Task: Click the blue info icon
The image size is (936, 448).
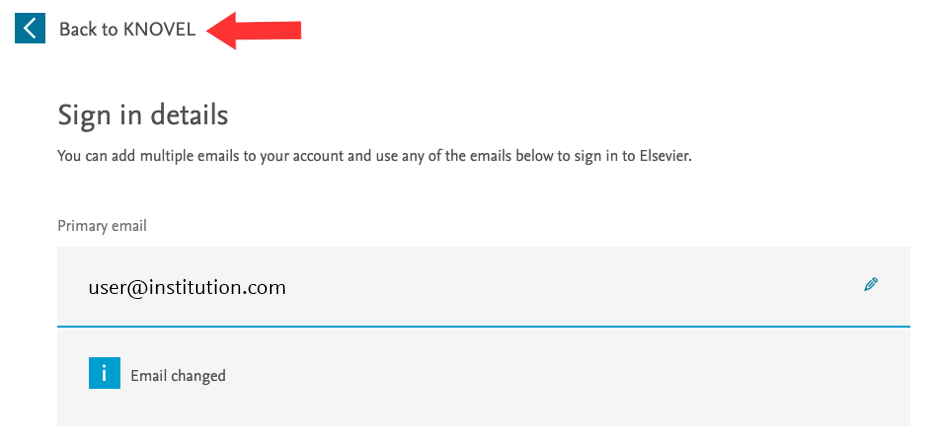Action: point(104,375)
